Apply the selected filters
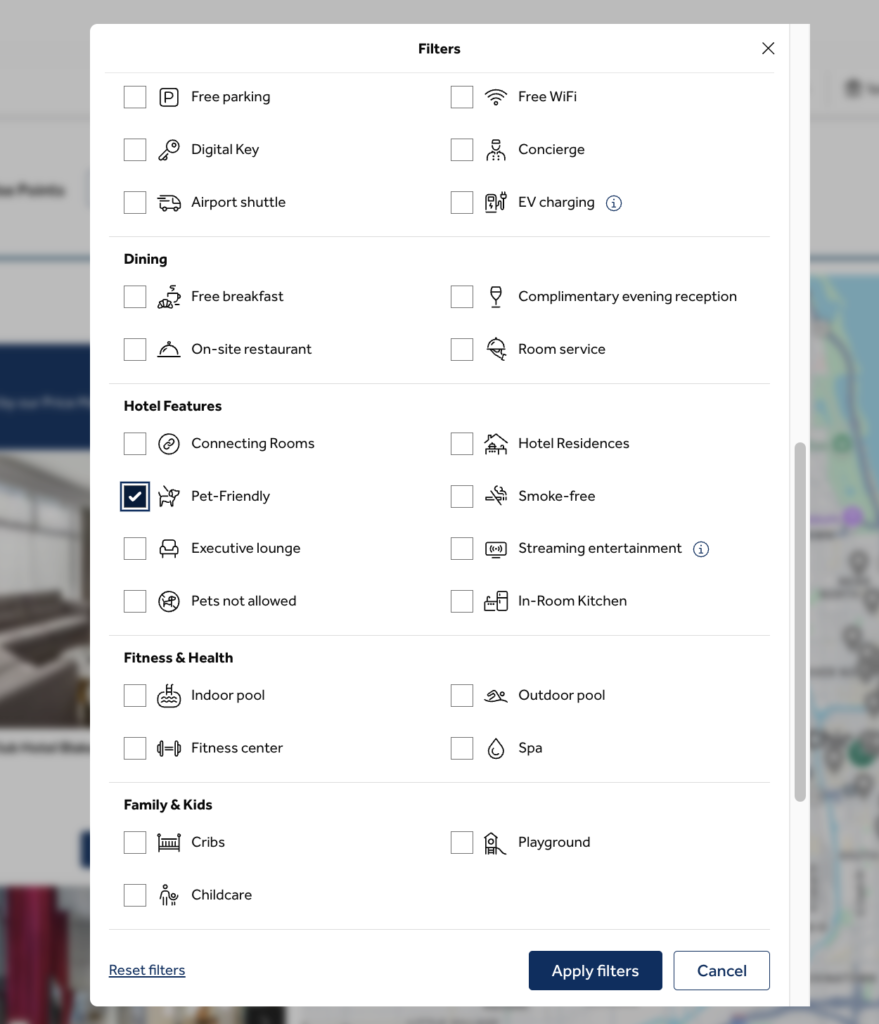Image resolution: width=879 pixels, height=1024 pixels. coord(596,970)
